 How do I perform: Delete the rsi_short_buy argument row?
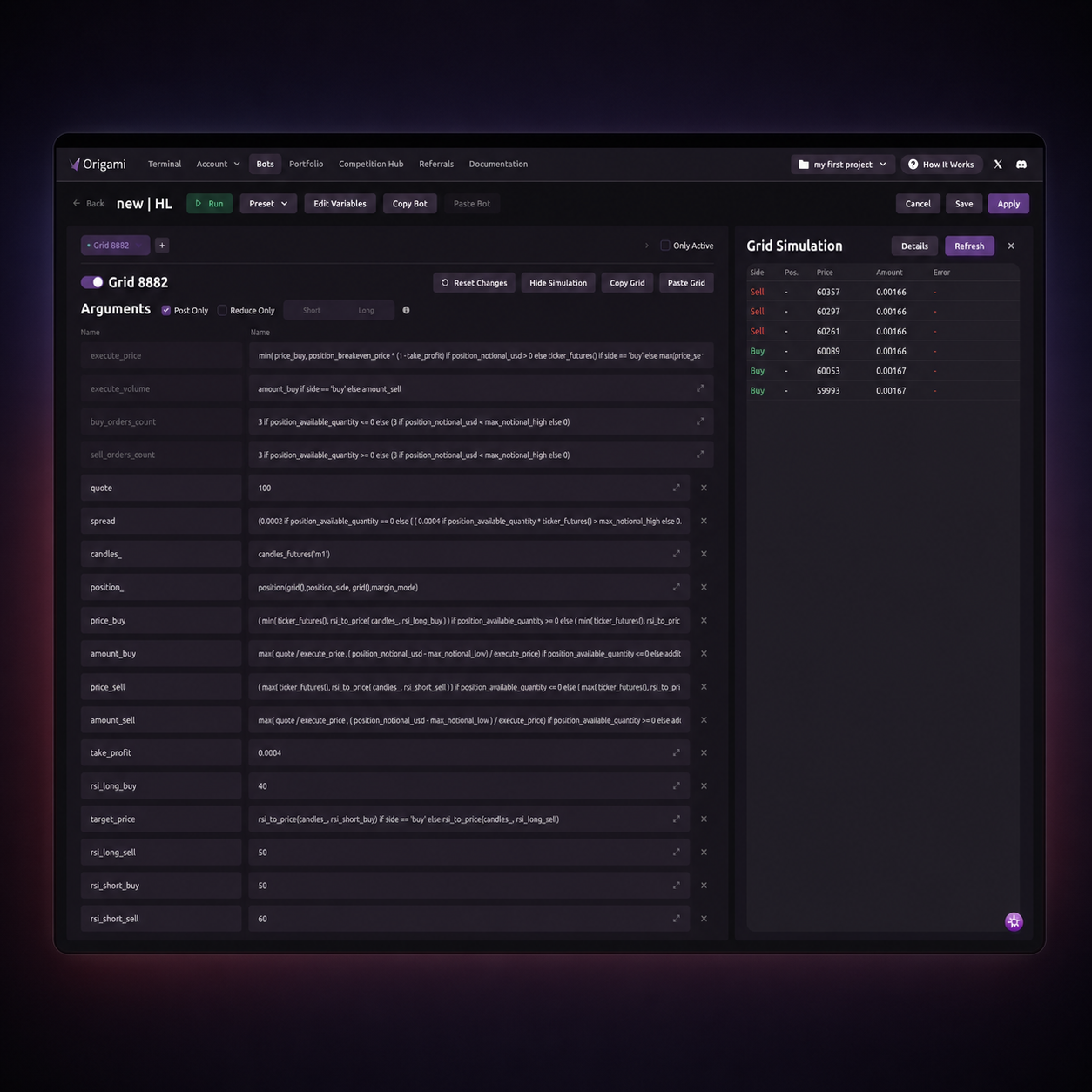pyautogui.click(x=704, y=886)
